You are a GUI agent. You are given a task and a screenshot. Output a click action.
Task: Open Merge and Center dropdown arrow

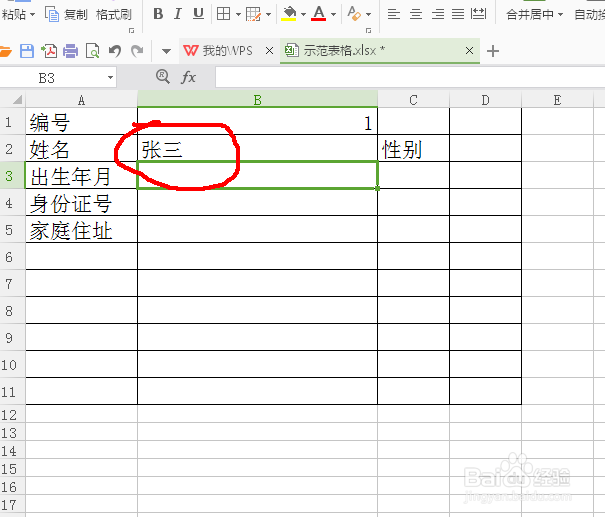[560, 15]
